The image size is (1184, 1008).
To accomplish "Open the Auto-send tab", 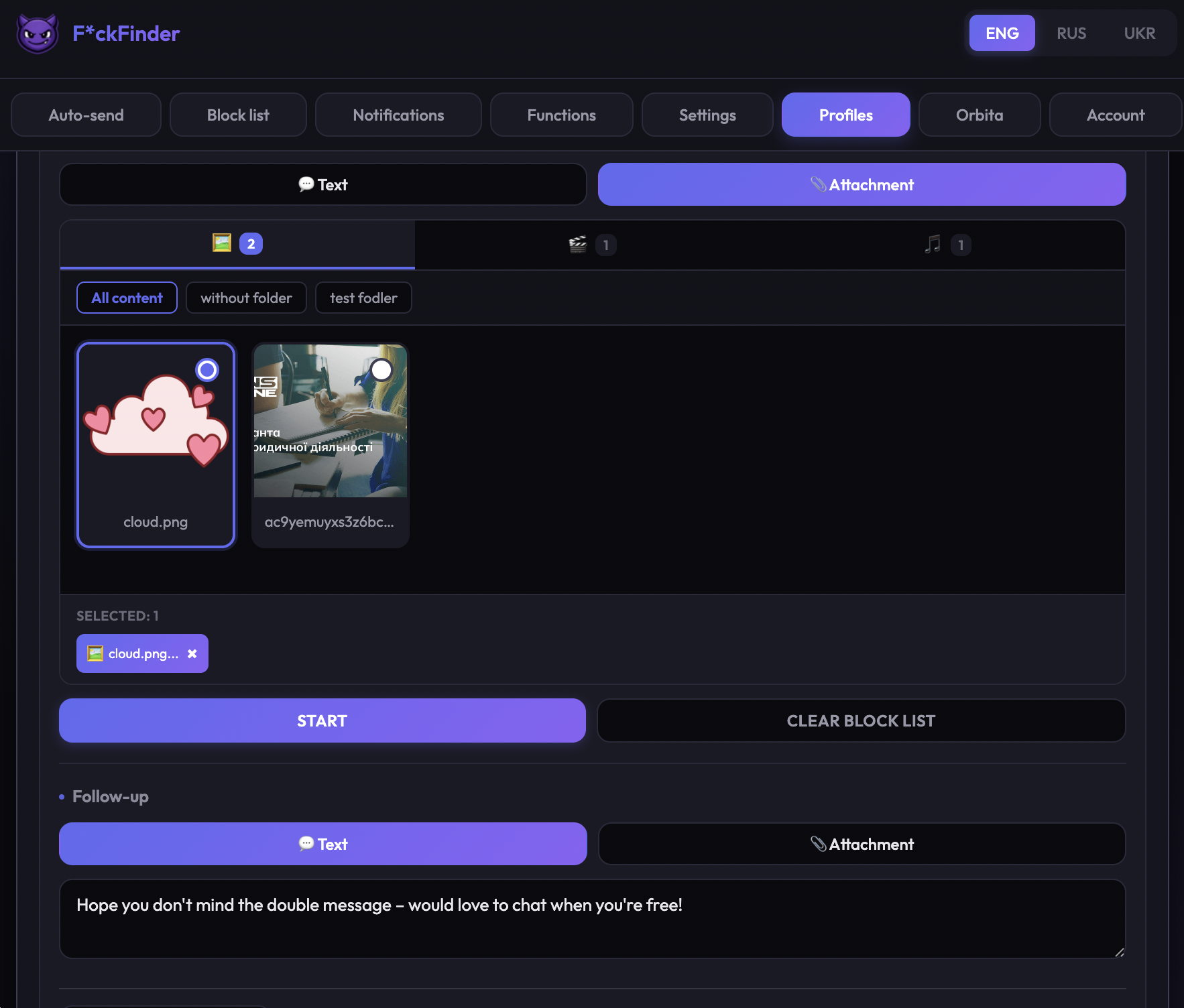I will click(86, 115).
